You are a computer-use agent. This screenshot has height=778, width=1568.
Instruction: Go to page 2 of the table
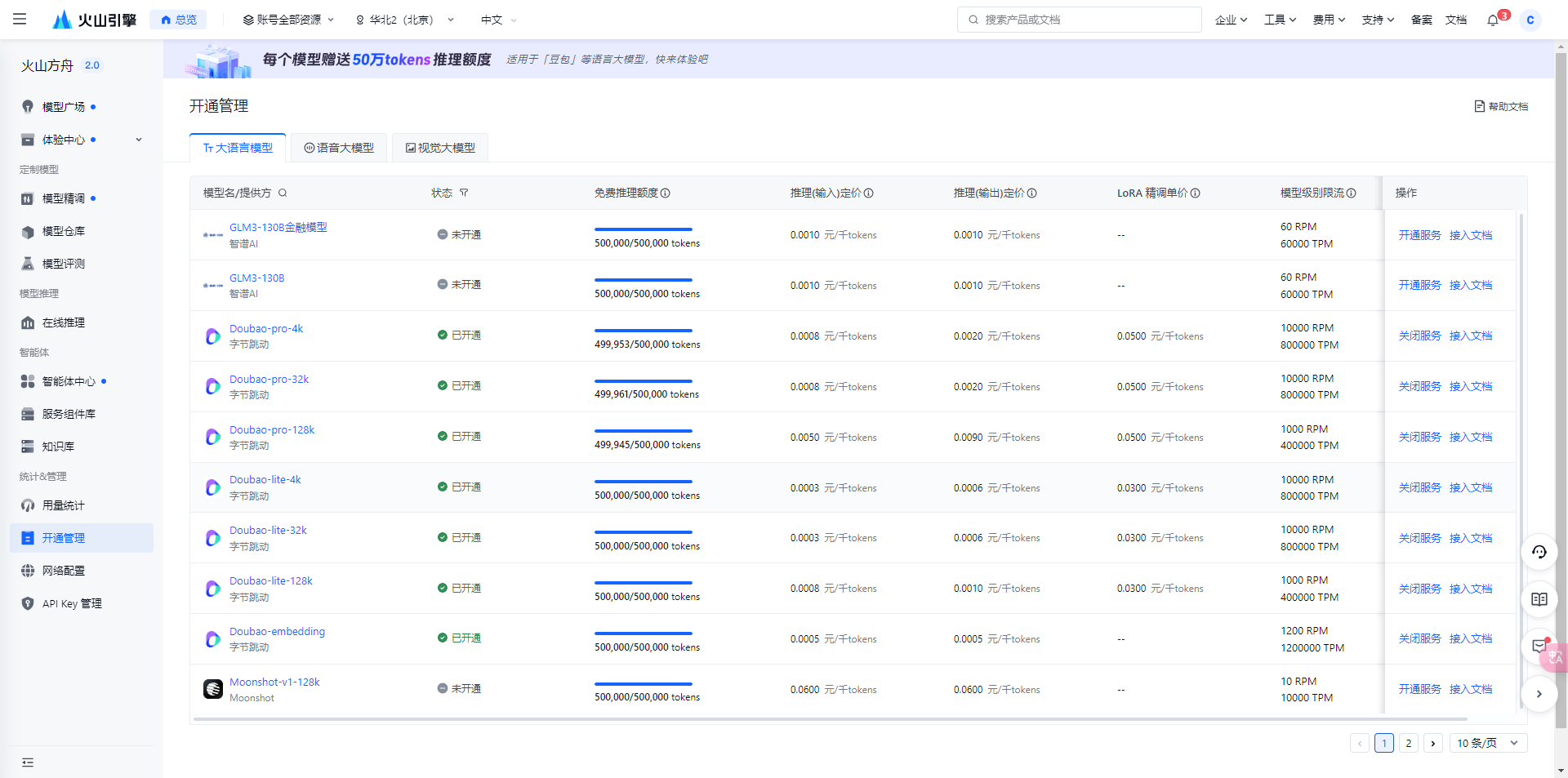click(x=1408, y=743)
